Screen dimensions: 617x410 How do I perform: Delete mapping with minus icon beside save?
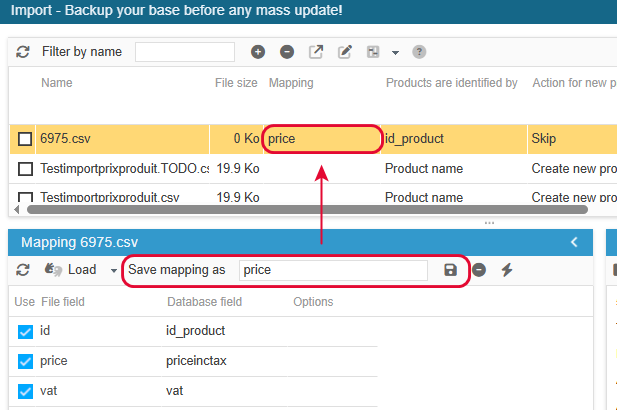[479, 270]
